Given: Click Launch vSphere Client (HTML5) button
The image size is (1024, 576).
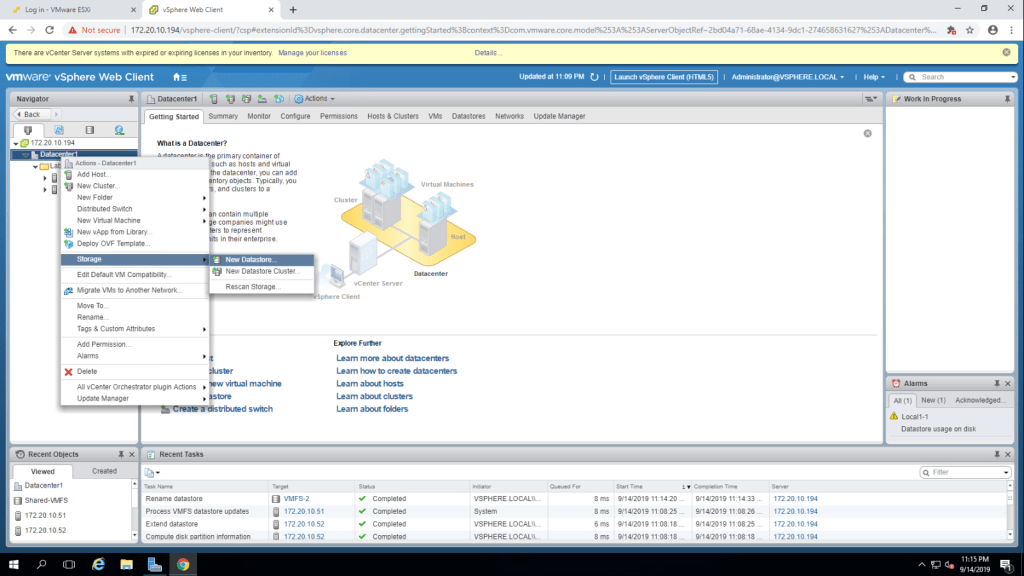Looking at the screenshot, I should coord(663,77).
